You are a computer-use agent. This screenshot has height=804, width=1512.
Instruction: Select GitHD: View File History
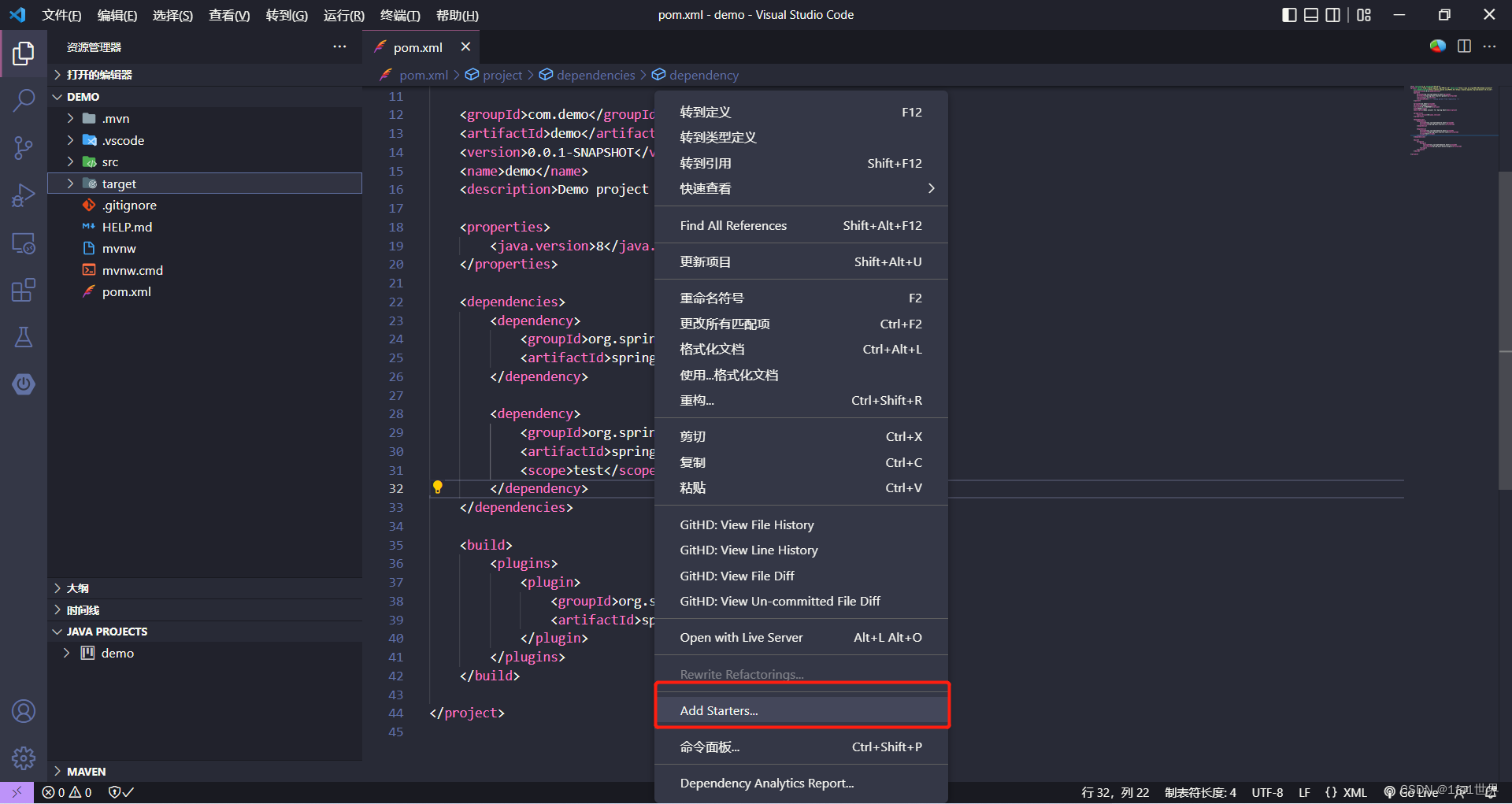point(801,524)
